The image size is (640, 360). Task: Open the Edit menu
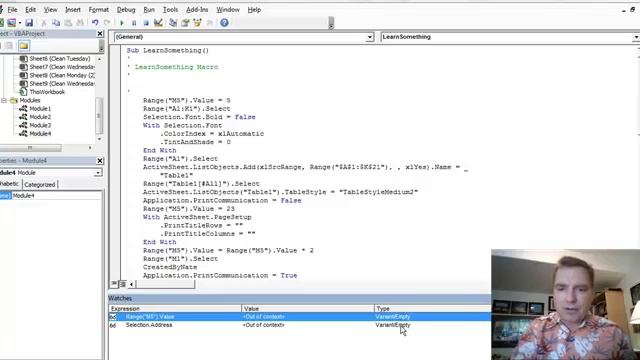click(30, 9)
